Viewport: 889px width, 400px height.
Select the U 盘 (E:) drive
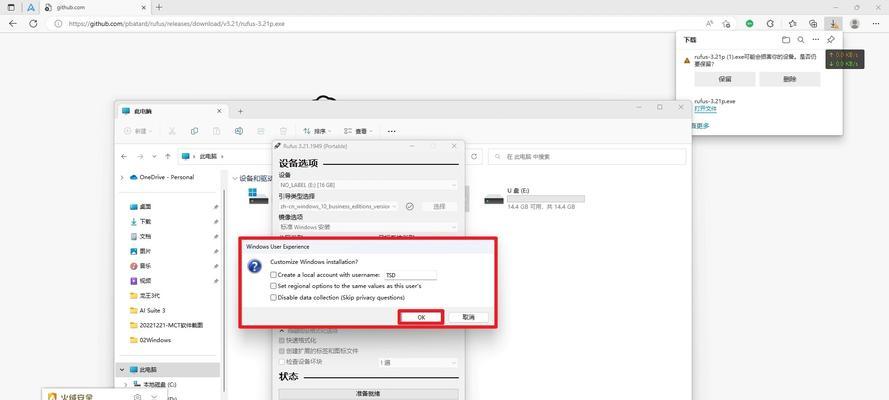point(534,199)
